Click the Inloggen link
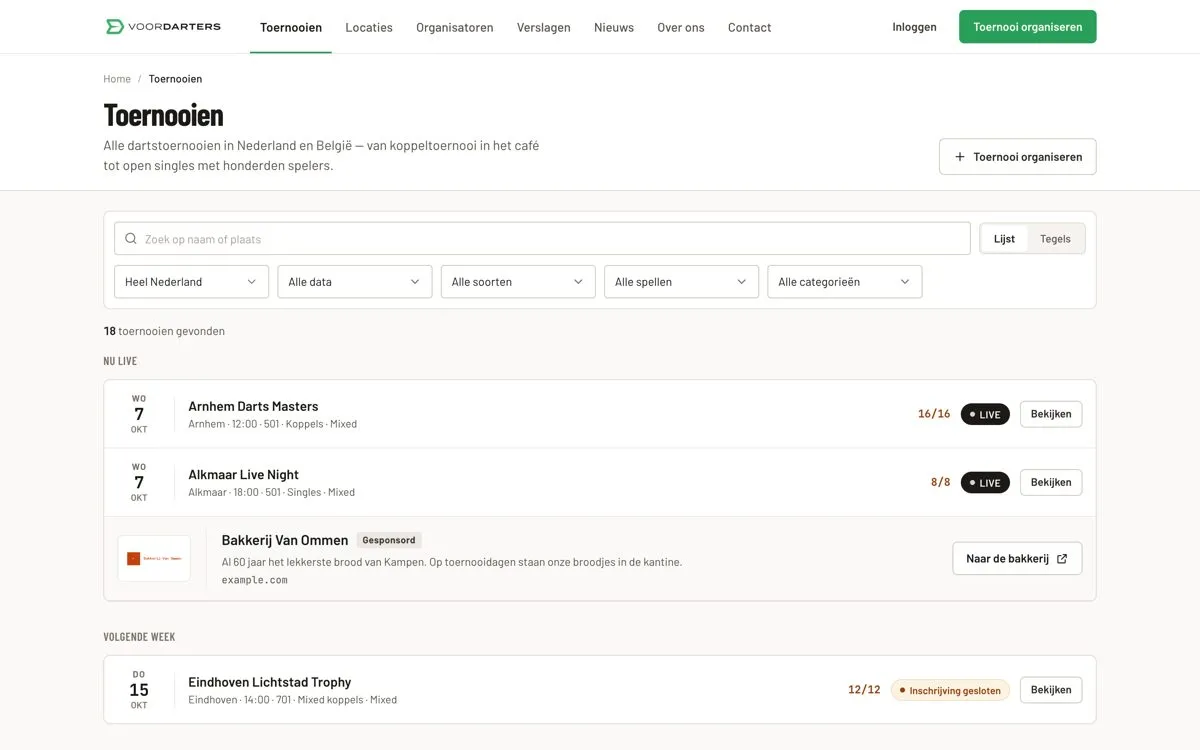 click(914, 27)
